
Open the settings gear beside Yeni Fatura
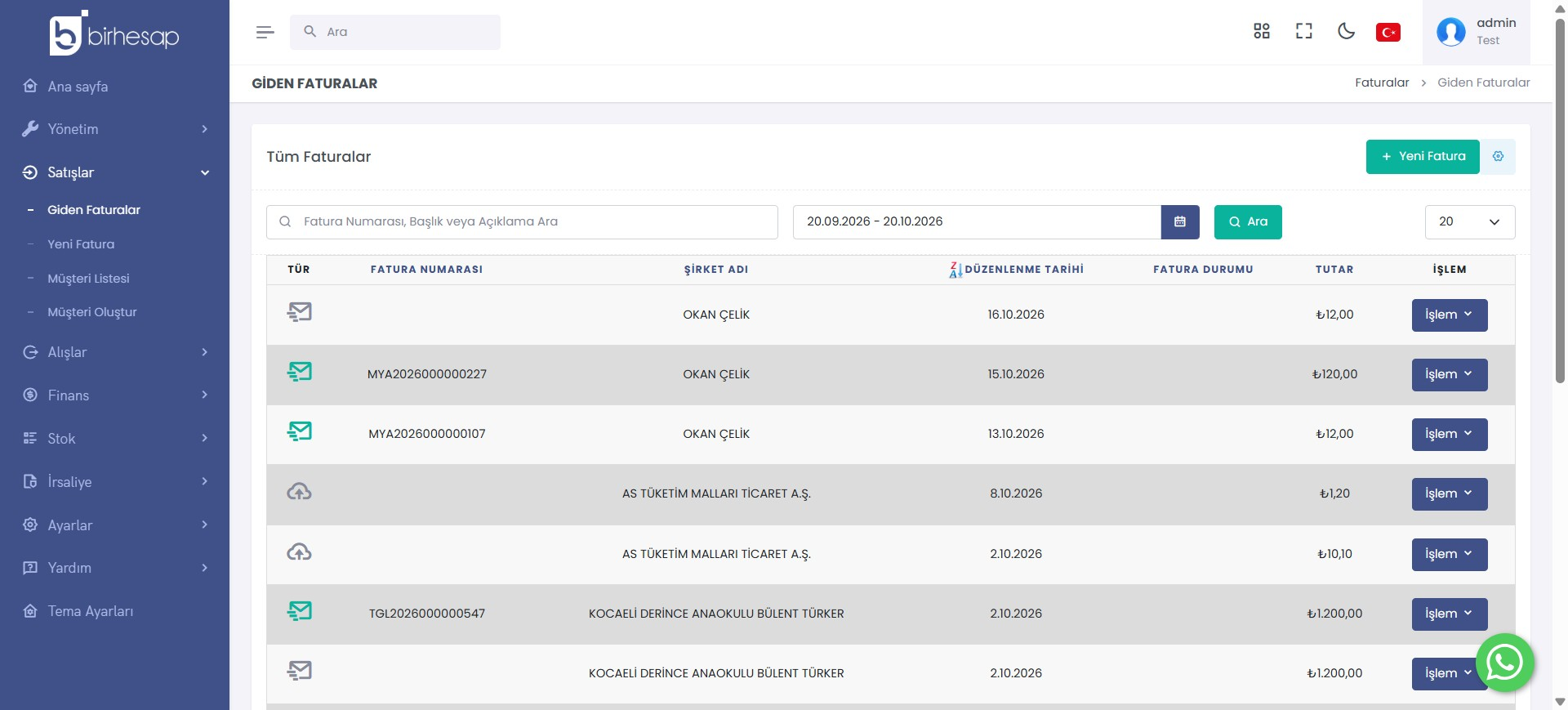(x=1498, y=157)
